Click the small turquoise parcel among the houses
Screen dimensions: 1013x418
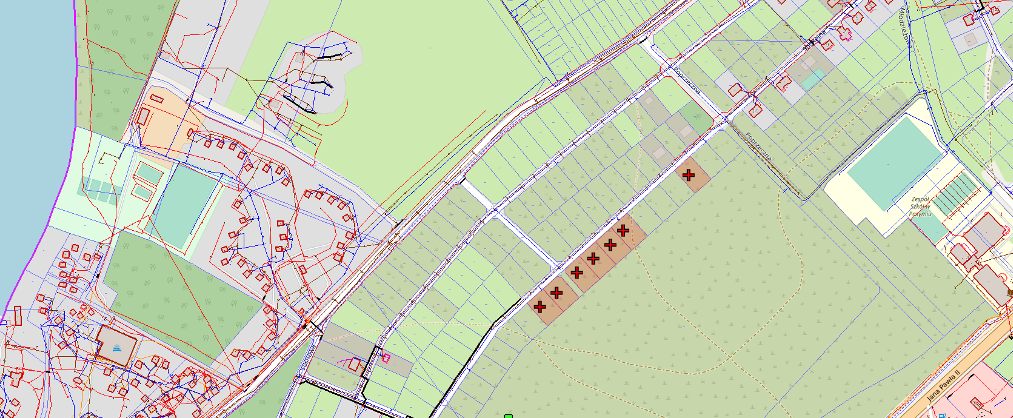tap(813, 77)
